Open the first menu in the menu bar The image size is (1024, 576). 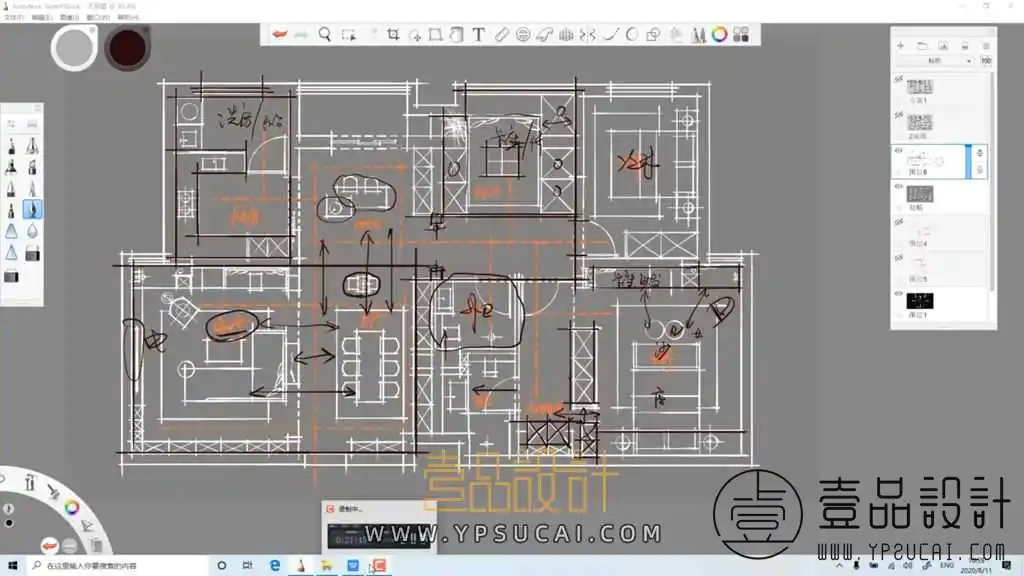tap(14, 18)
